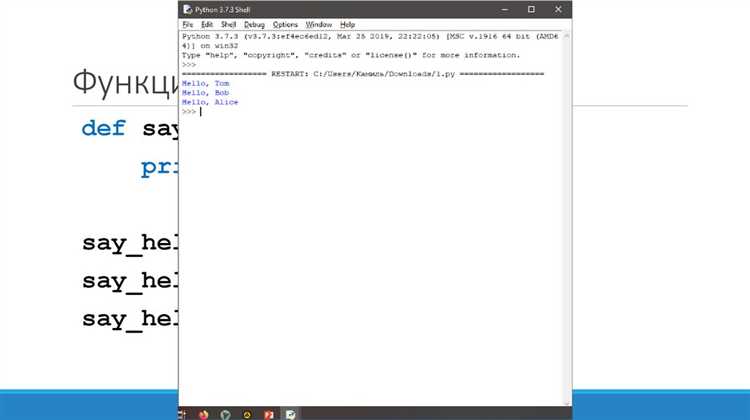This screenshot has width=750, height=420.
Task: Click the 'Hello, Alice' output line
Action: [x=210, y=102]
